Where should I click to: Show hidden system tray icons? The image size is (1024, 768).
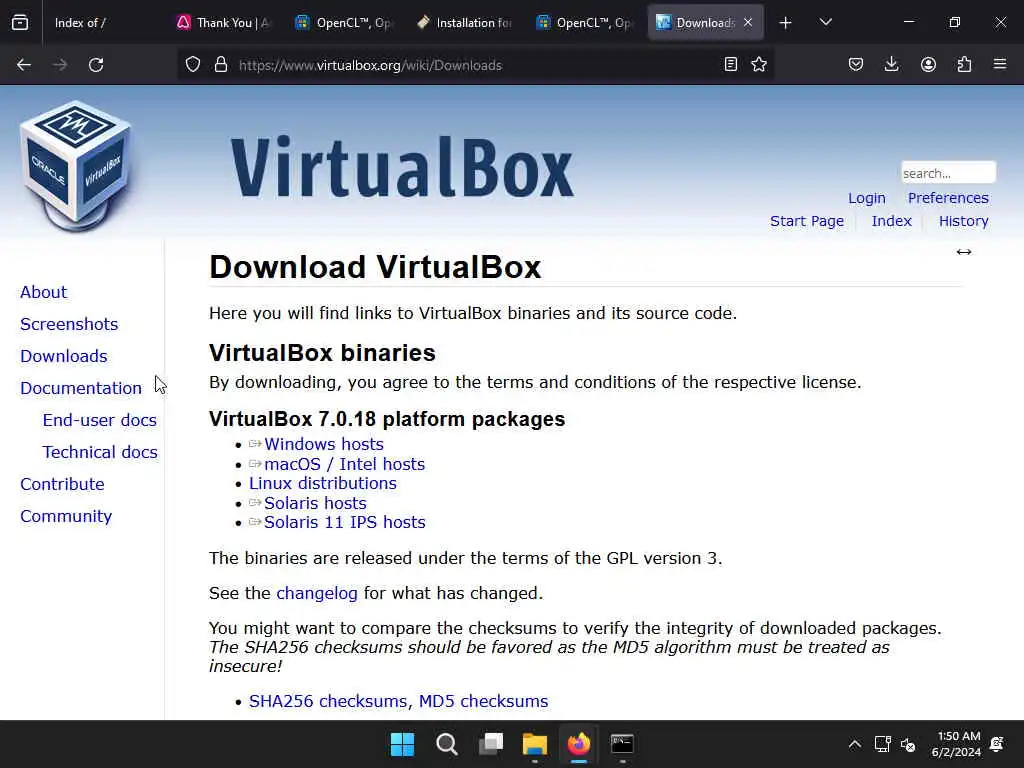pyautogui.click(x=854, y=744)
